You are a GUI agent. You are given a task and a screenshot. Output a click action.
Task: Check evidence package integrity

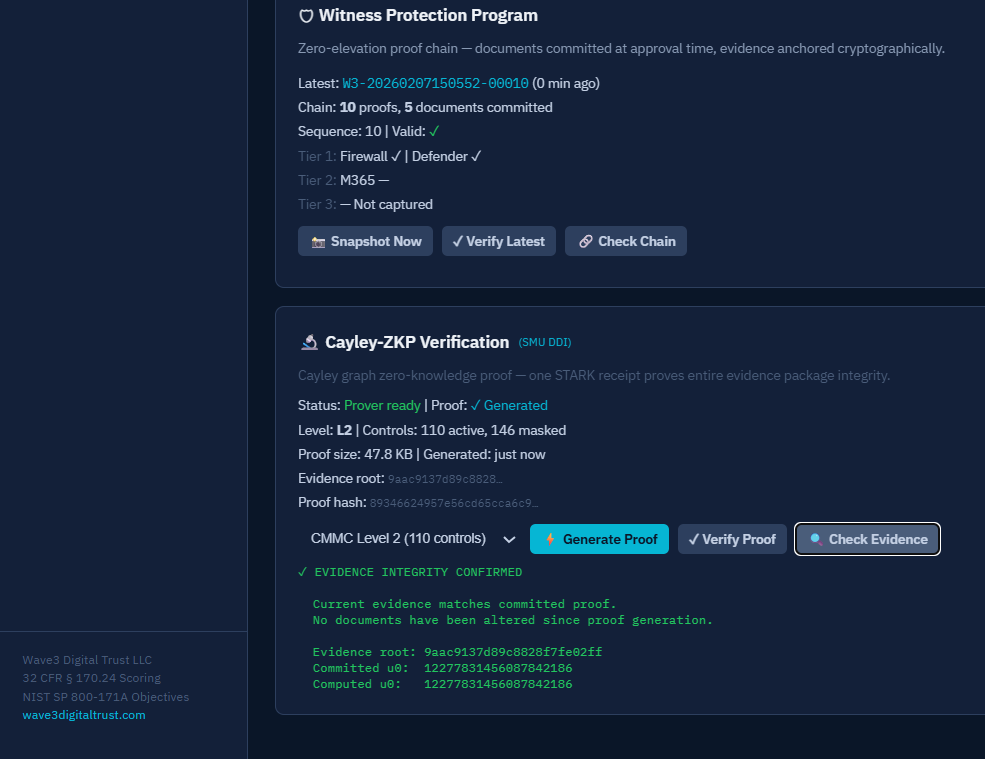(x=867, y=538)
